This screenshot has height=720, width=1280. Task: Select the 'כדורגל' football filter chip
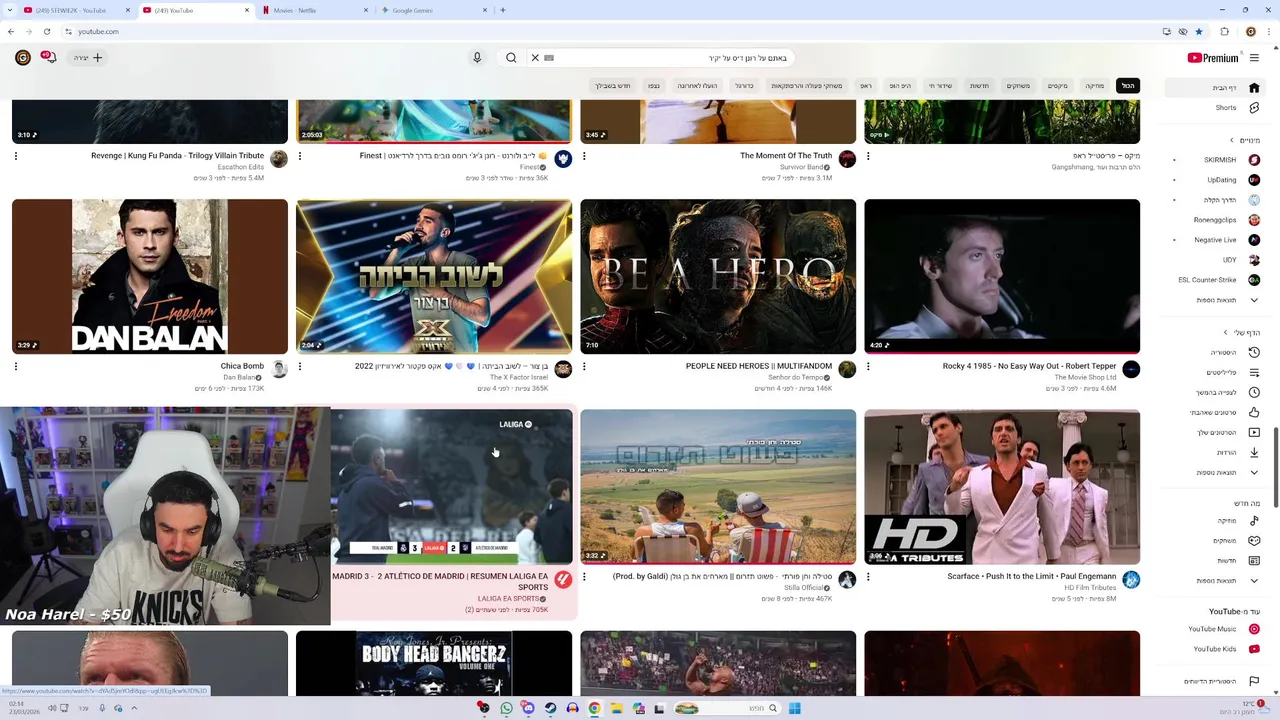point(744,86)
